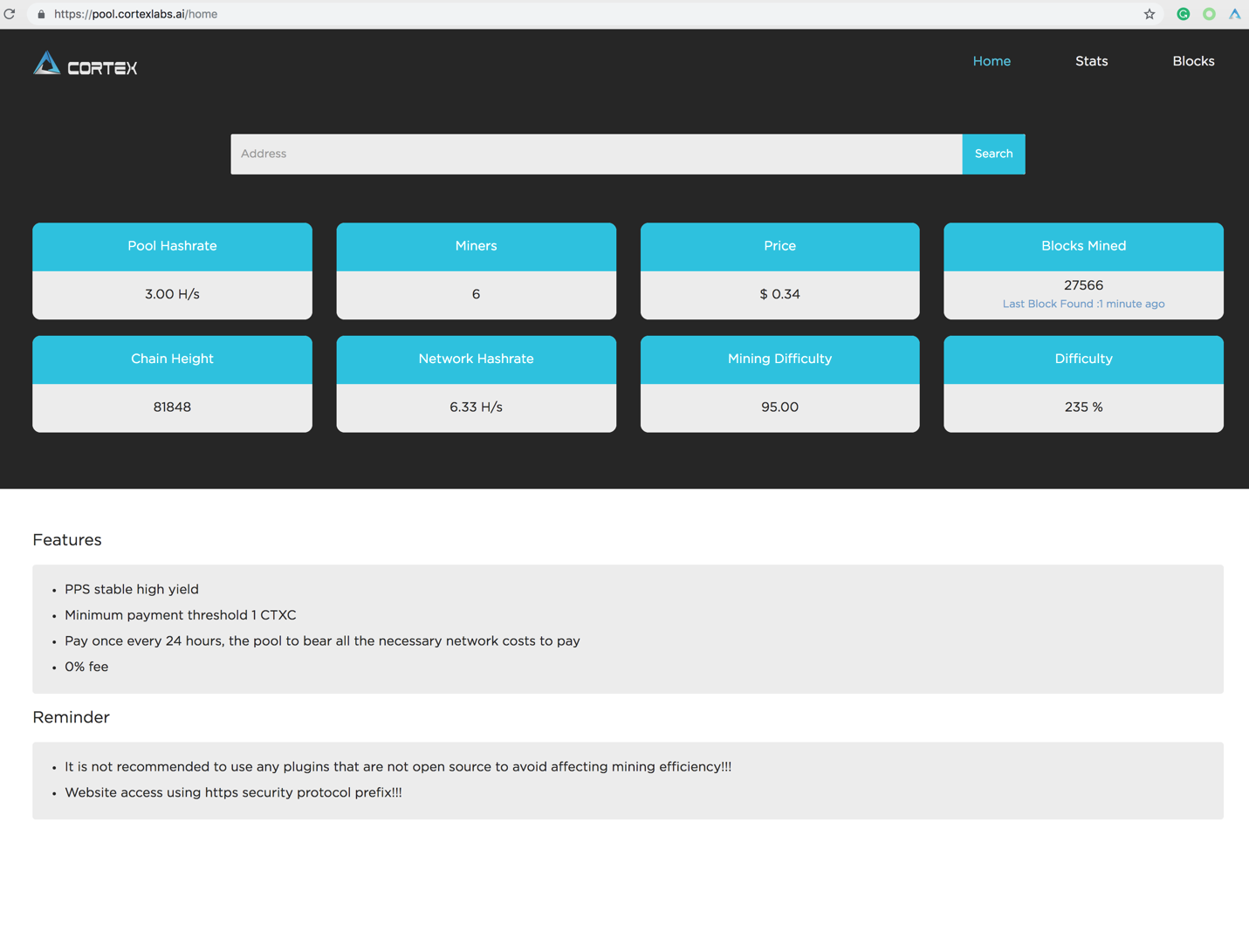This screenshot has height=952, width=1249.
Task: Select the Price card showing $ 0.34
Action: (x=779, y=294)
